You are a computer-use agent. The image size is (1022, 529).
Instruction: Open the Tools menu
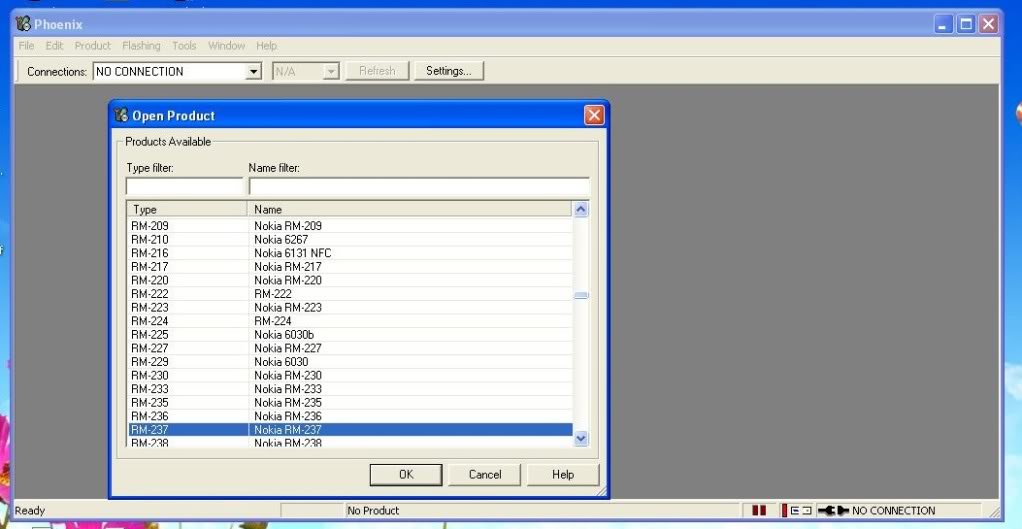pyautogui.click(x=184, y=46)
